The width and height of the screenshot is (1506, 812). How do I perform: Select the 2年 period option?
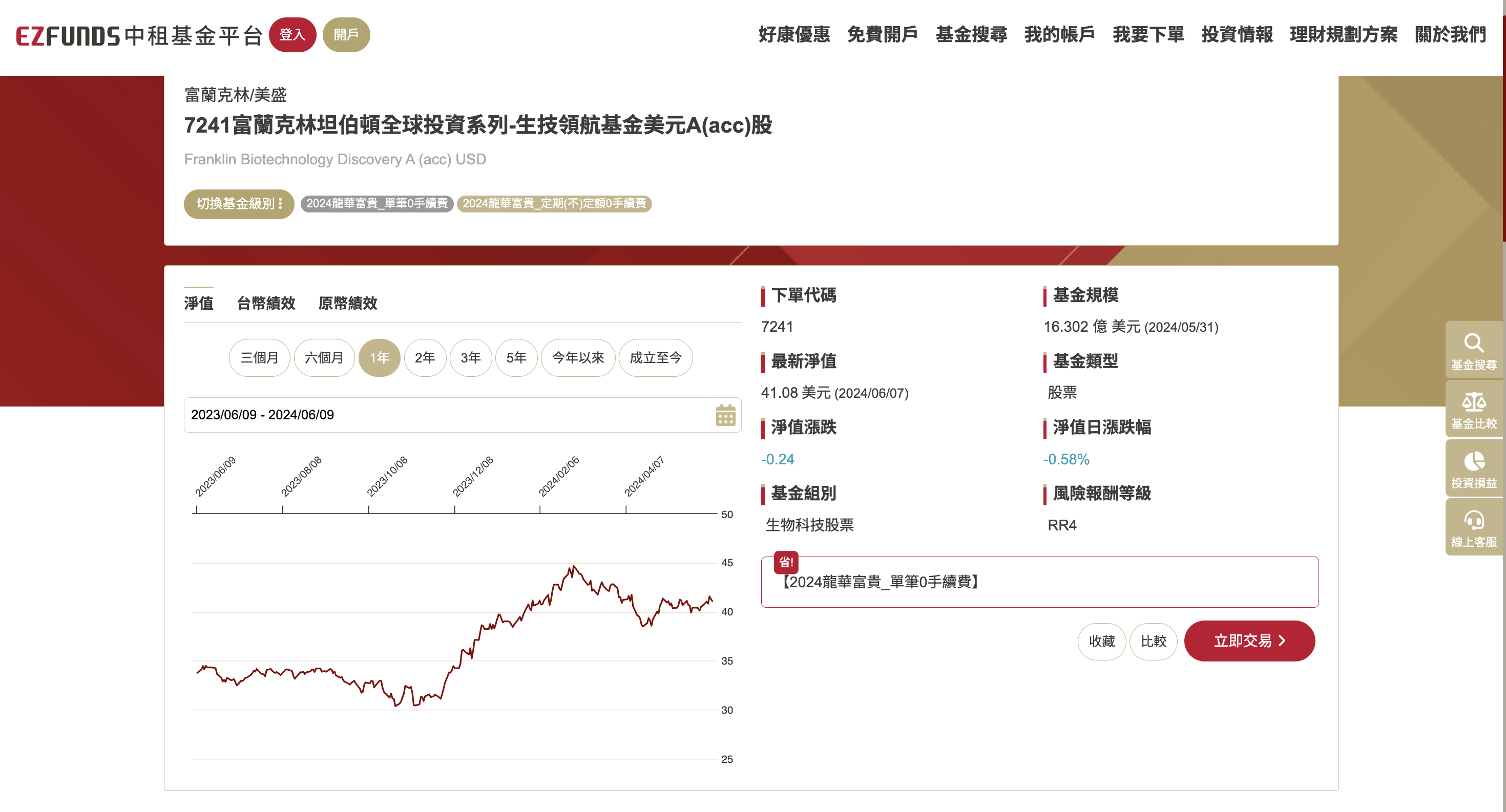click(425, 358)
